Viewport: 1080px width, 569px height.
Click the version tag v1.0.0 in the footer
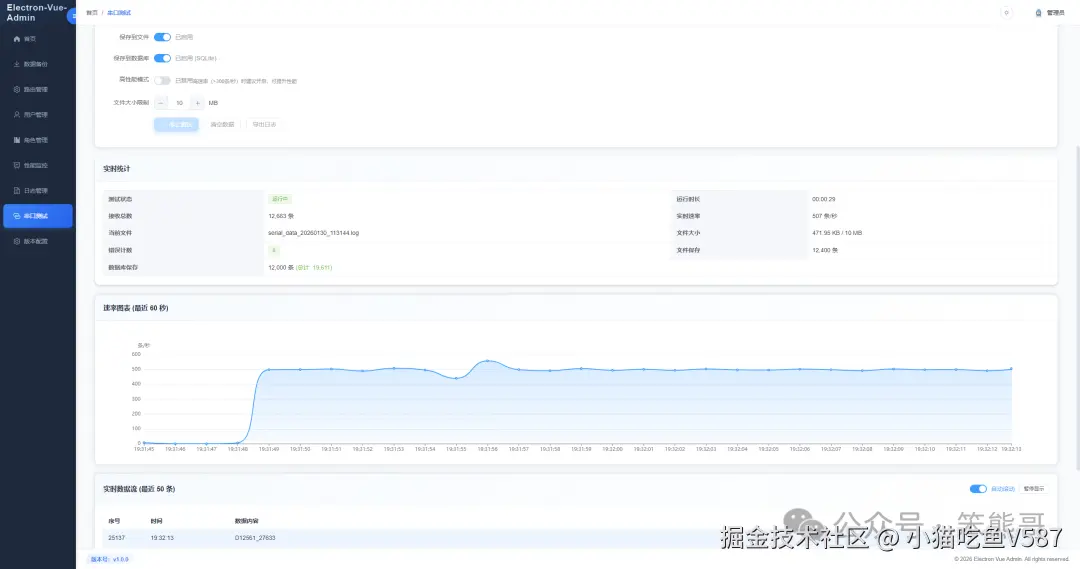109,559
